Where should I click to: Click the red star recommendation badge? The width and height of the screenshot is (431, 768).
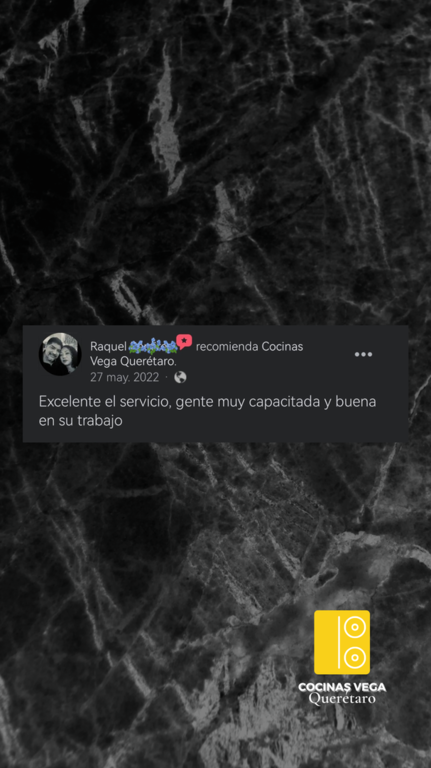[184, 341]
